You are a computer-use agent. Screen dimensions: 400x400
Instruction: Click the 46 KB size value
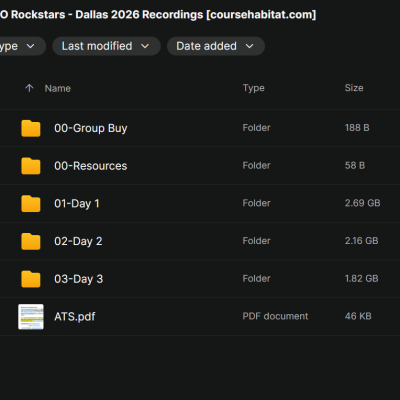[x=358, y=316]
